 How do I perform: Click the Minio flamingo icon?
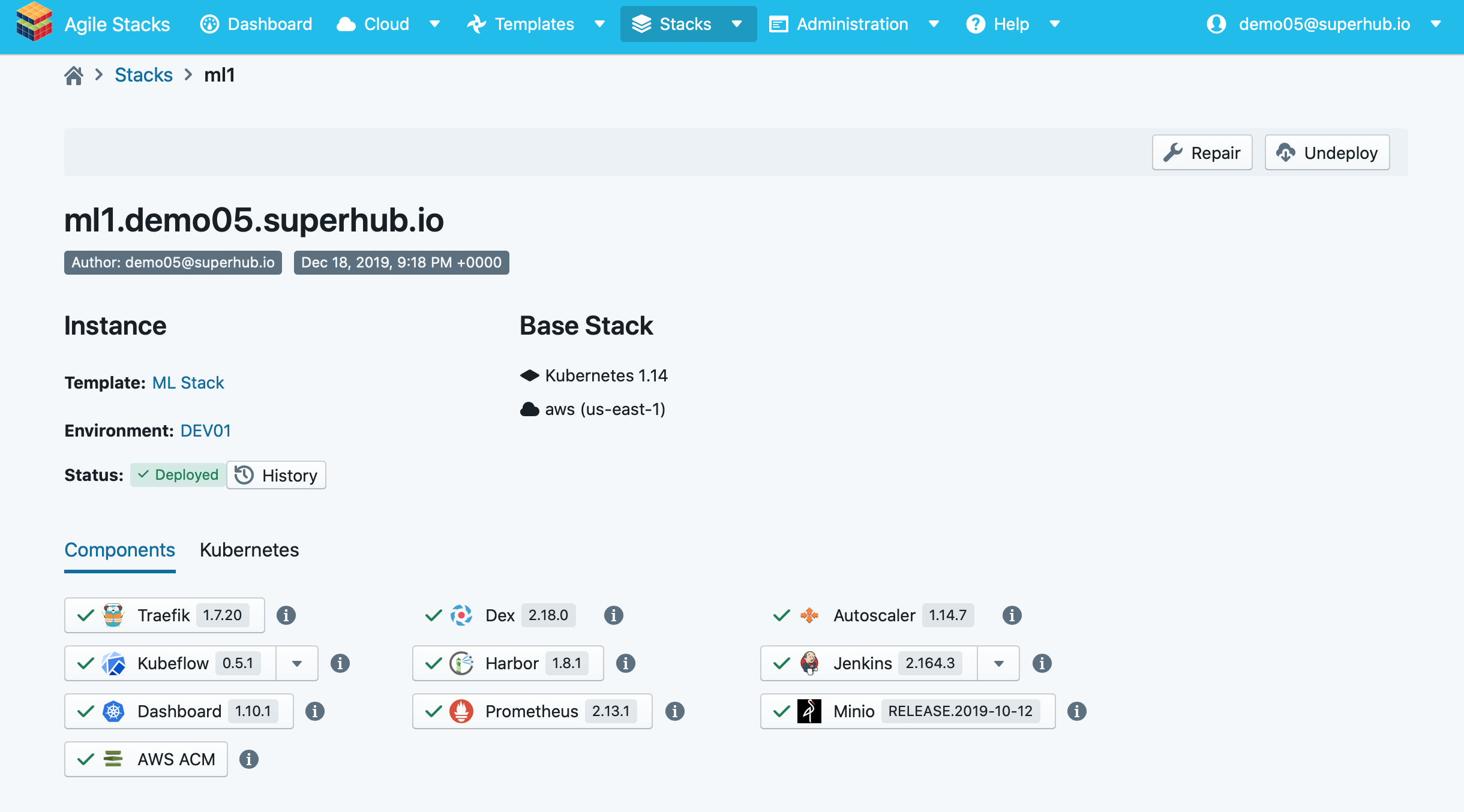[x=809, y=711]
